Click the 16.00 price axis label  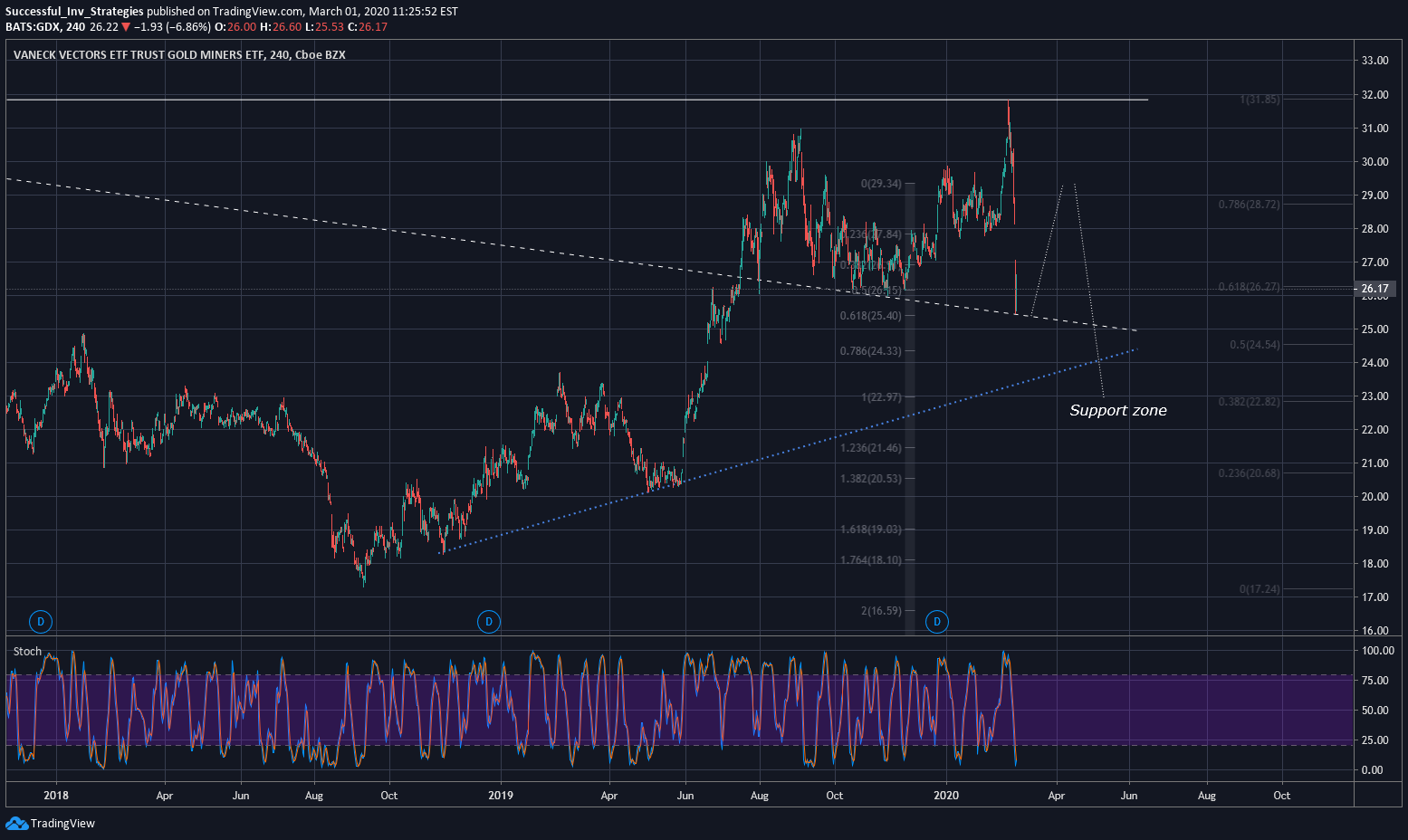pos(1374,631)
